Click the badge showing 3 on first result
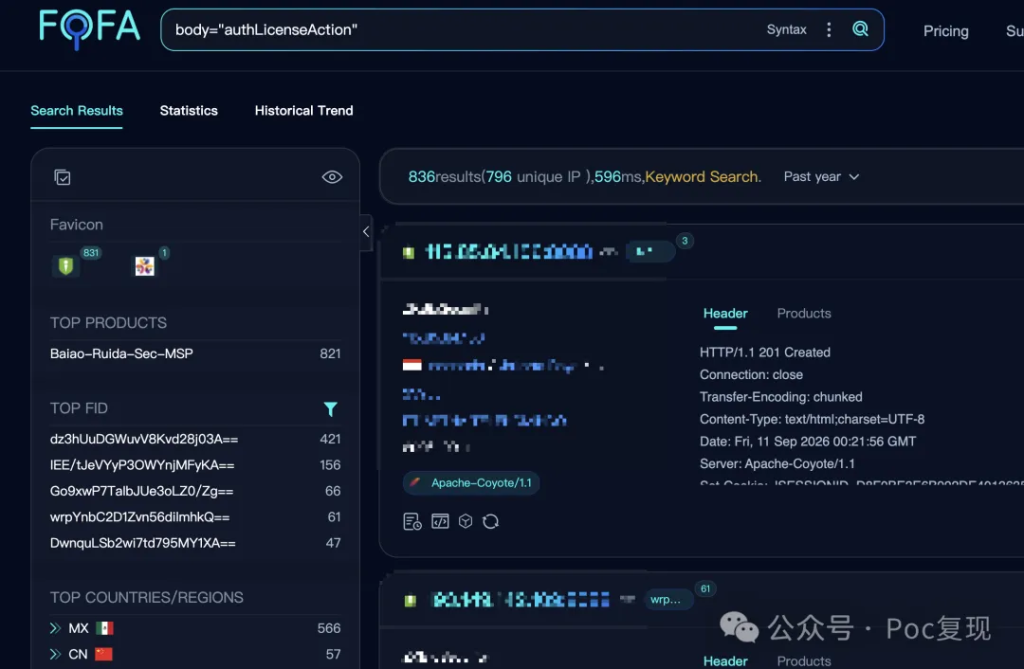This screenshot has height=669, width=1024. click(x=684, y=241)
